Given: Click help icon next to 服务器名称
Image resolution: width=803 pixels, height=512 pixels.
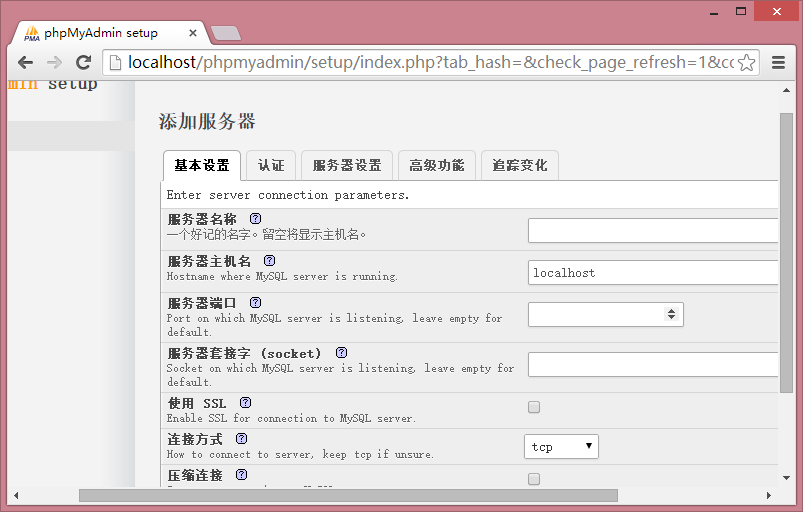Looking at the screenshot, I should (x=255, y=219).
